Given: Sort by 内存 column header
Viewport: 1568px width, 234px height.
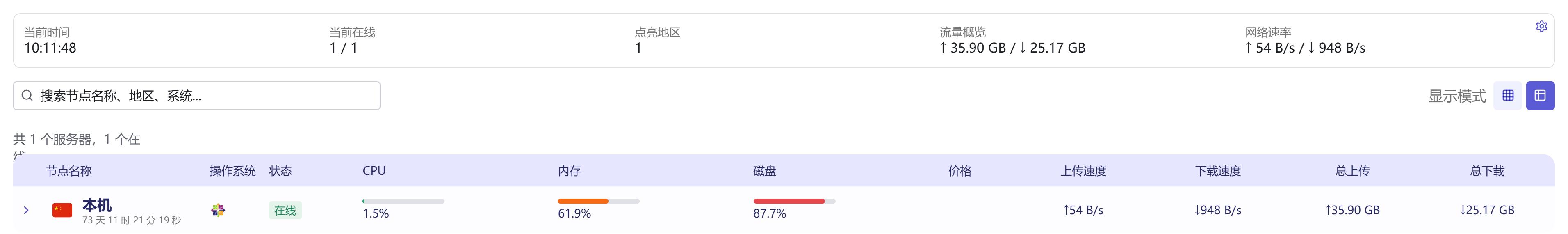Looking at the screenshot, I should [569, 171].
